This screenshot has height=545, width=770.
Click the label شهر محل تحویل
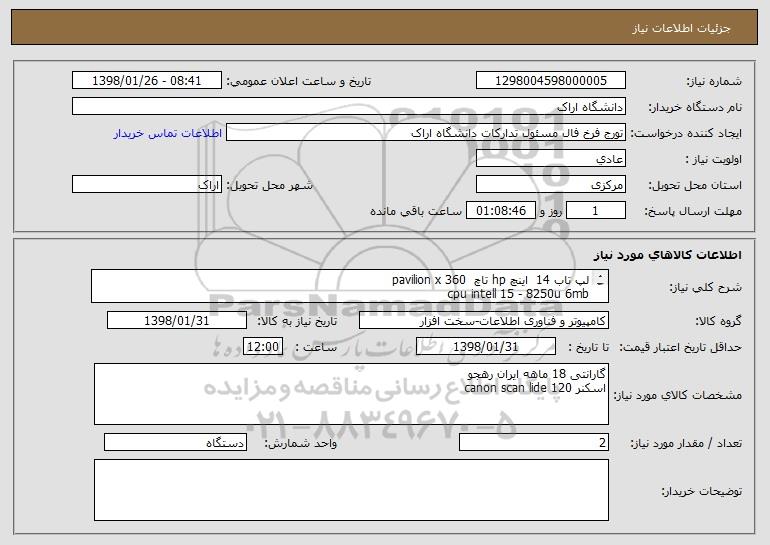pyautogui.click(x=269, y=186)
